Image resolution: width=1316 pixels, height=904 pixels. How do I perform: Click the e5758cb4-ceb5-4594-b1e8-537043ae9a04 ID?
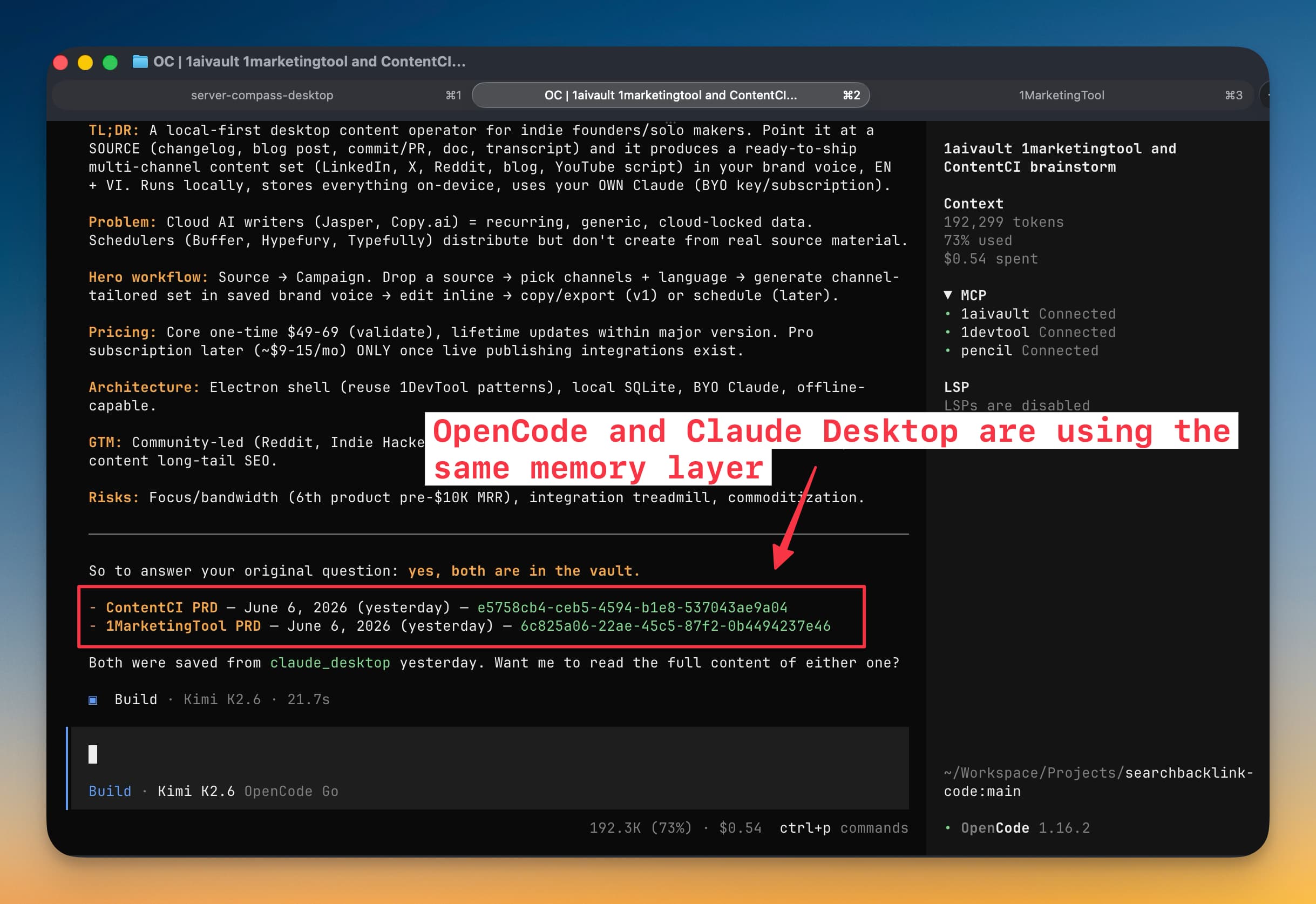pyautogui.click(x=632, y=608)
